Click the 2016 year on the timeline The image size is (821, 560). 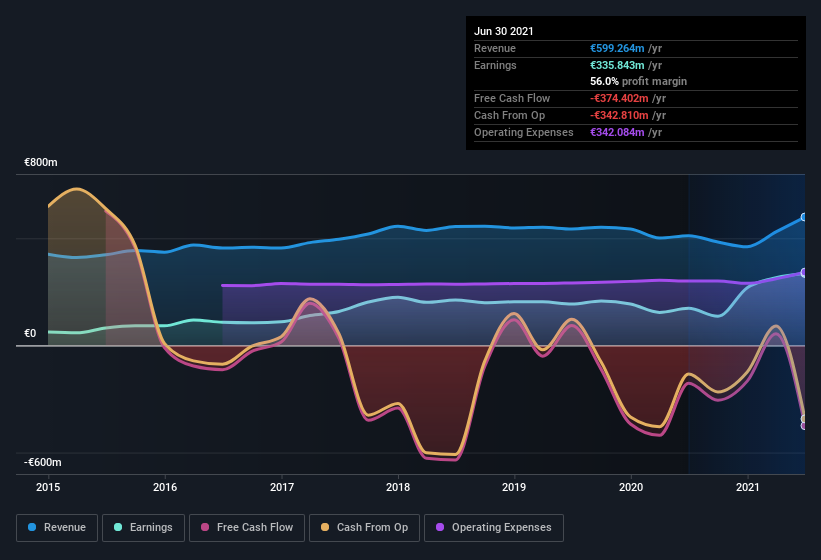click(165, 487)
